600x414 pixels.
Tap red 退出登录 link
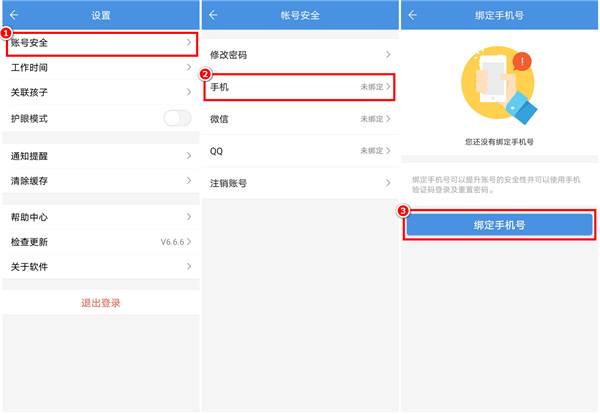(x=100, y=302)
